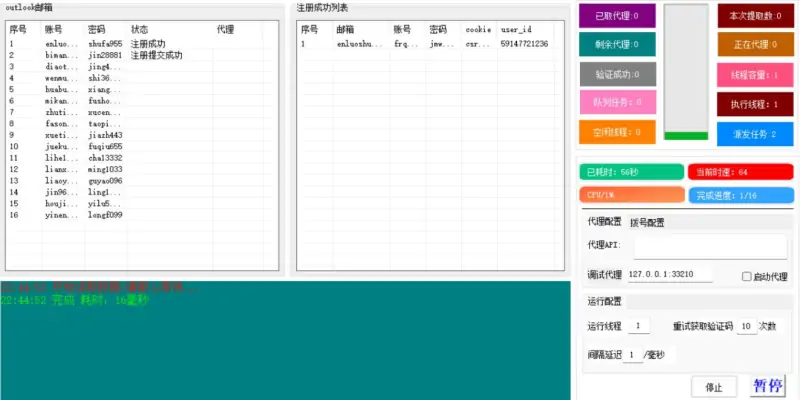The image size is (800, 400).
Task: Click the cookie column header
Action: click(479, 30)
